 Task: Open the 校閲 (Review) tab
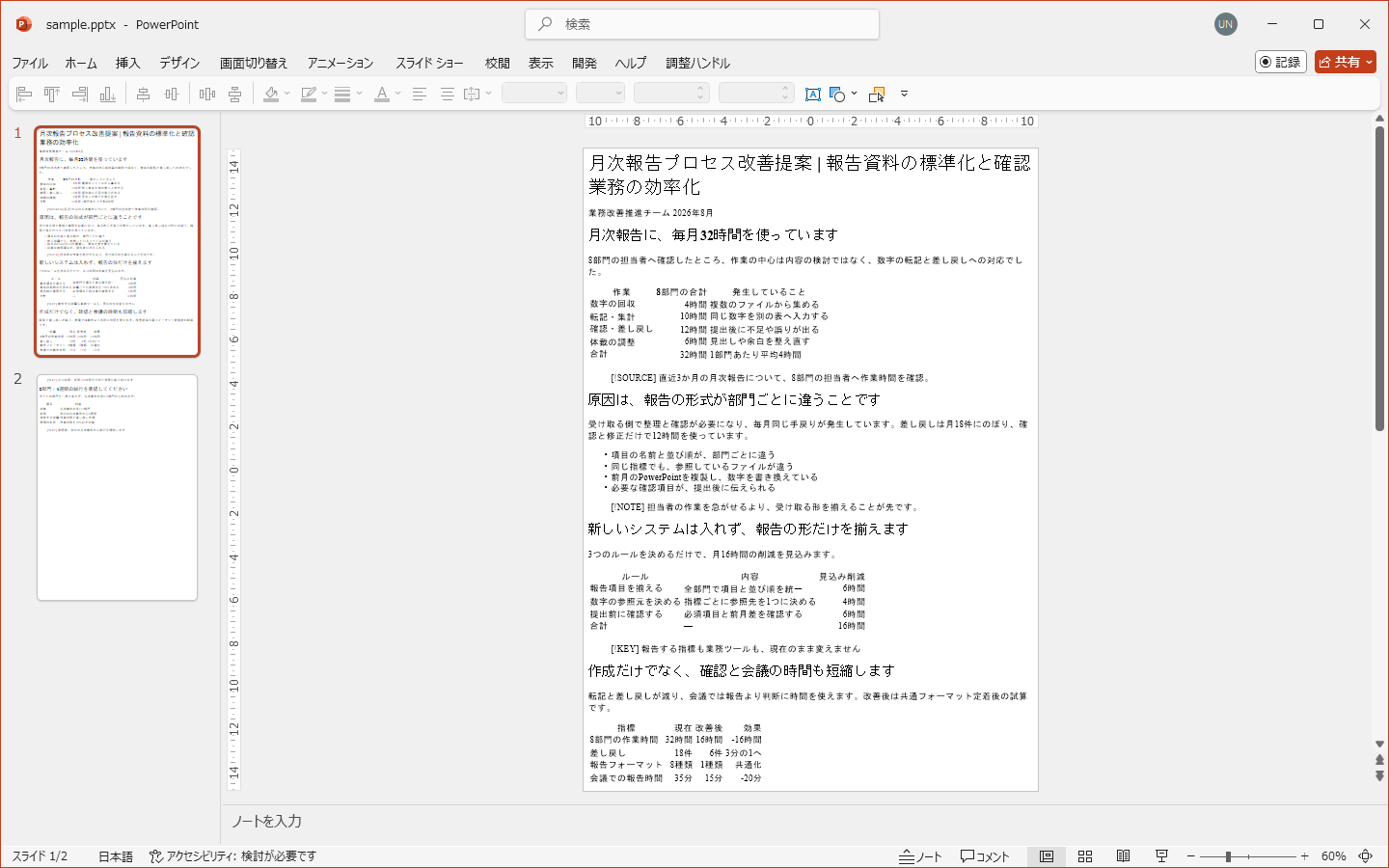(x=498, y=63)
